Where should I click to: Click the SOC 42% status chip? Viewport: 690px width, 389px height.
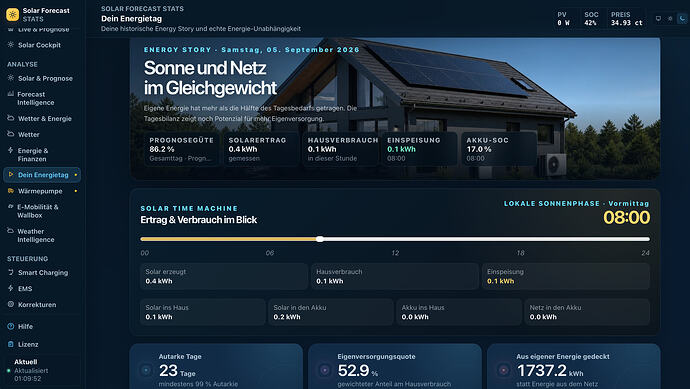click(592, 18)
